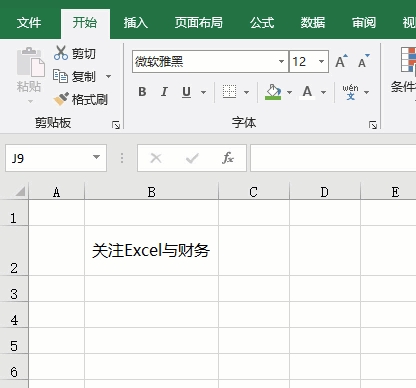The height and width of the screenshot is (388, 416).
Task: Open clipboard group dialog launcher
Action: [116, 125]
